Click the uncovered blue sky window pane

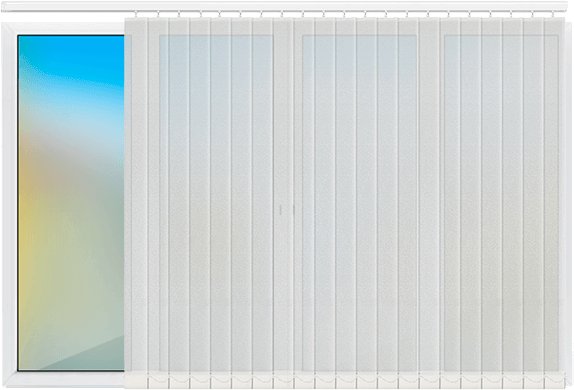(x=71, y=203)
